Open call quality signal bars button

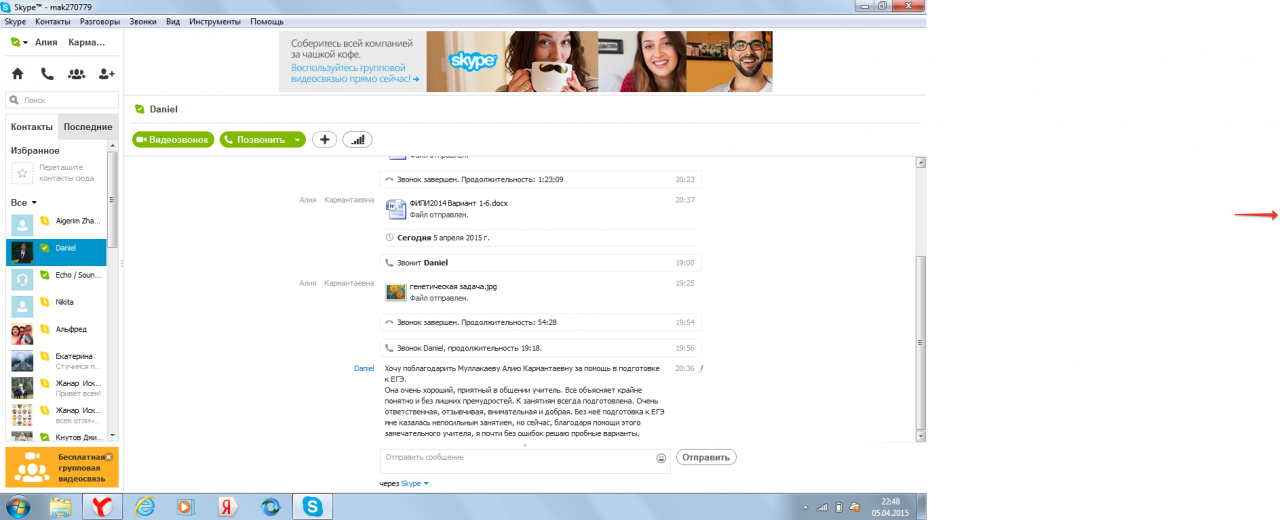pyautogui.click(x=358, y=140)
